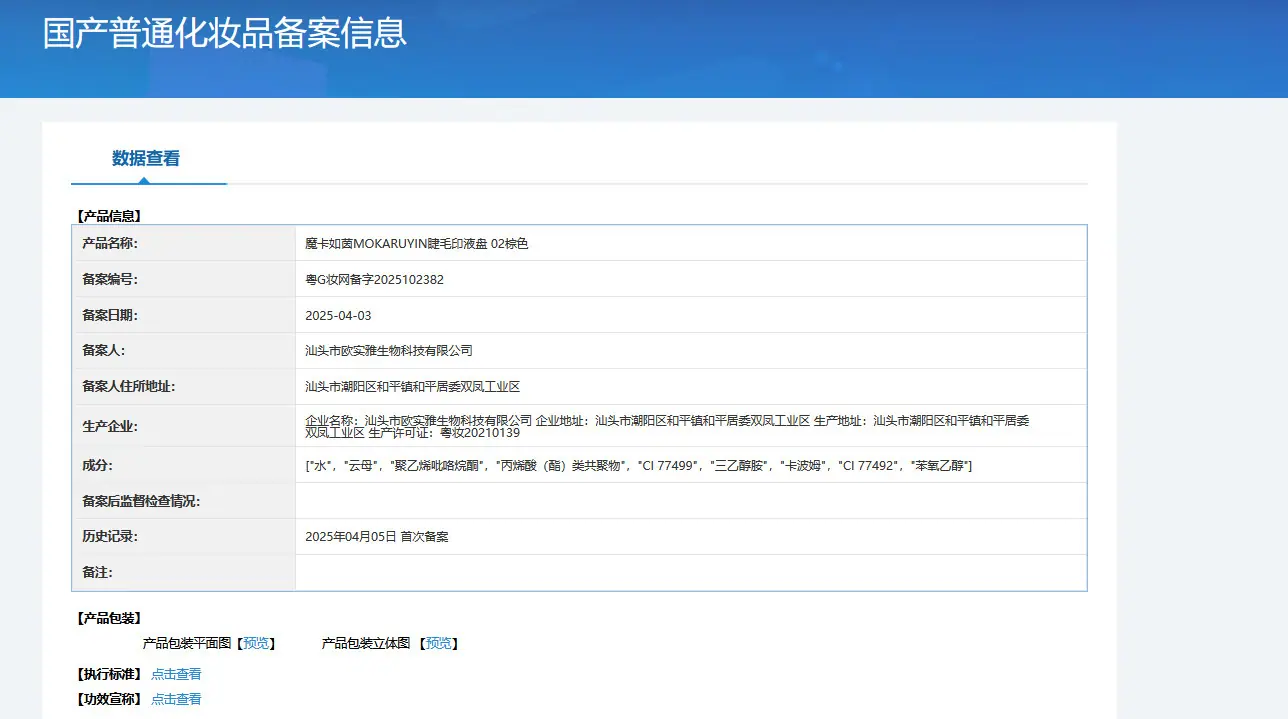
Task: Click the 生产企业 details text
Action: pos(667,427)
